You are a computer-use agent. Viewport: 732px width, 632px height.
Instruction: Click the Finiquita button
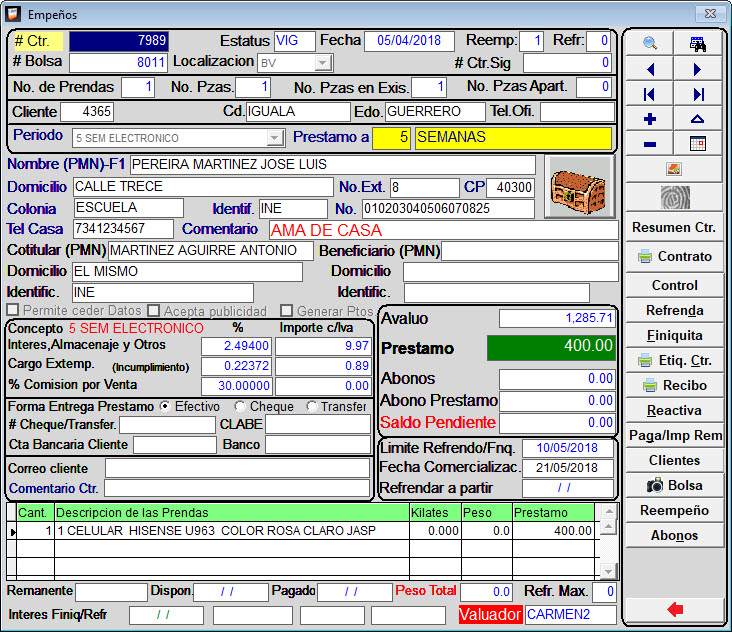674,335
